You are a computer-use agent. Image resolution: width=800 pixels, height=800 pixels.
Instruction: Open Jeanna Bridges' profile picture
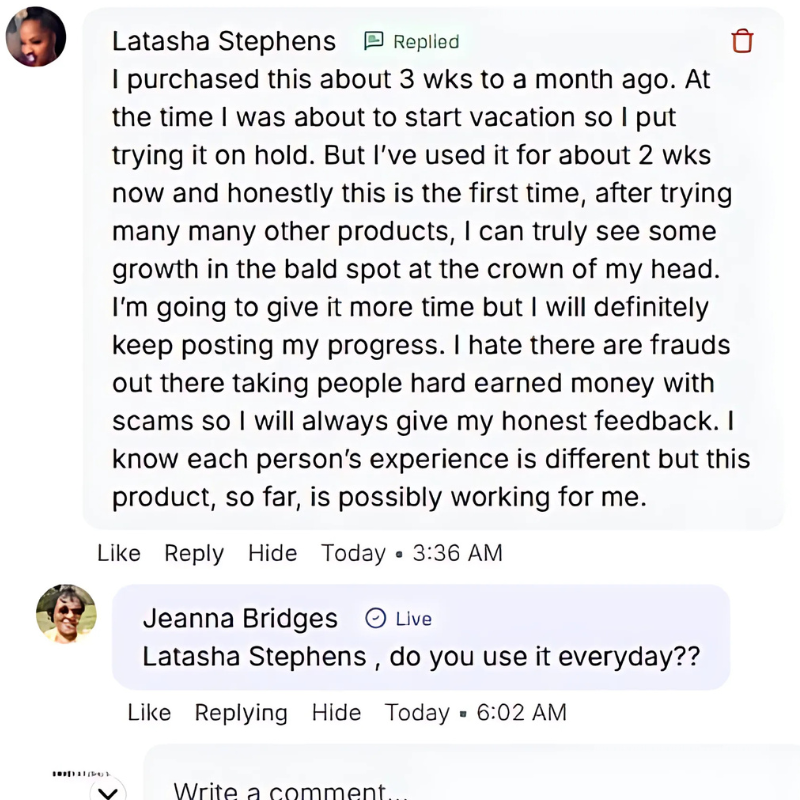66,613
